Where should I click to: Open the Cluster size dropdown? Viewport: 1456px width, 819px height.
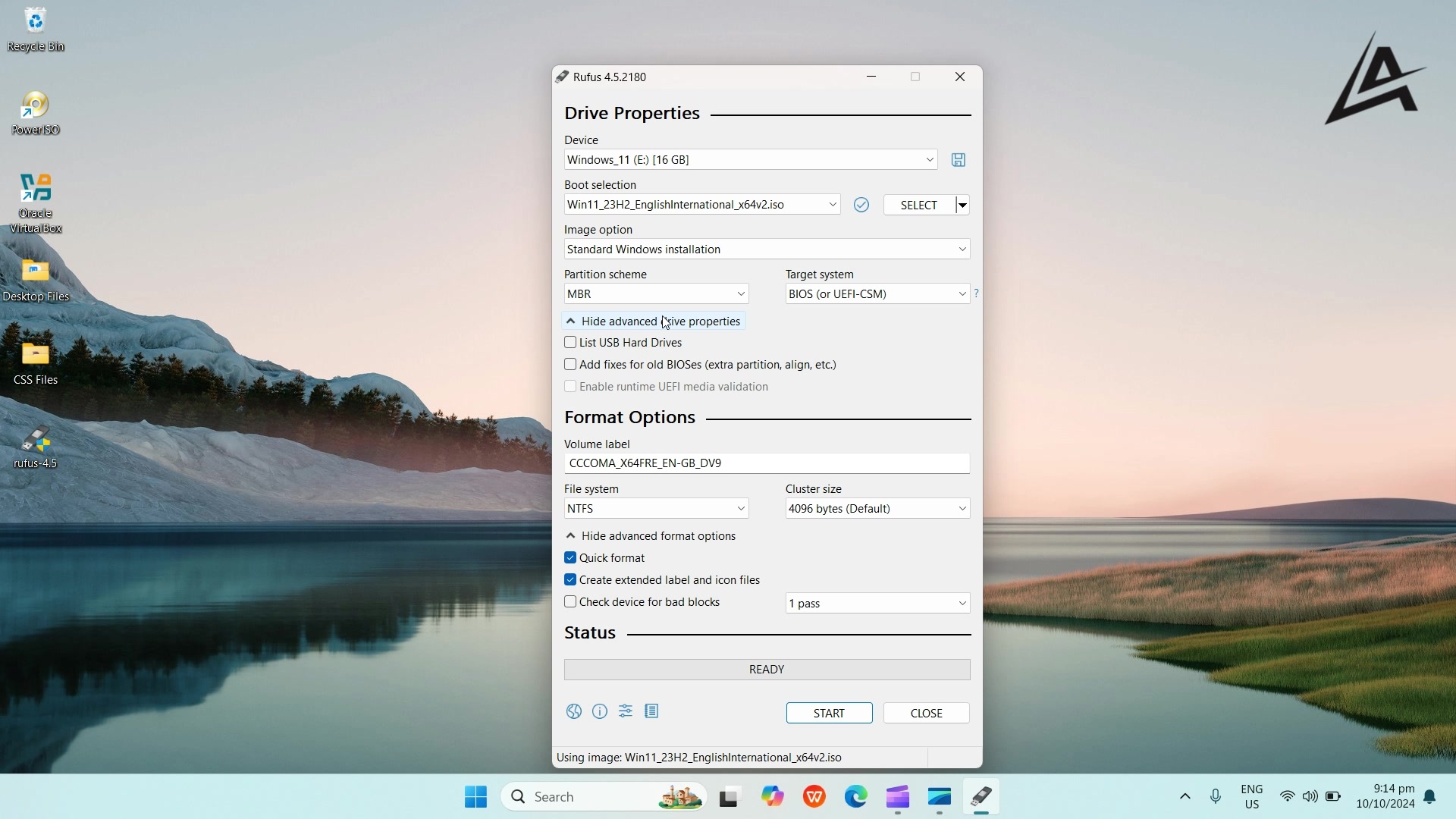click(x=877, y=509)
